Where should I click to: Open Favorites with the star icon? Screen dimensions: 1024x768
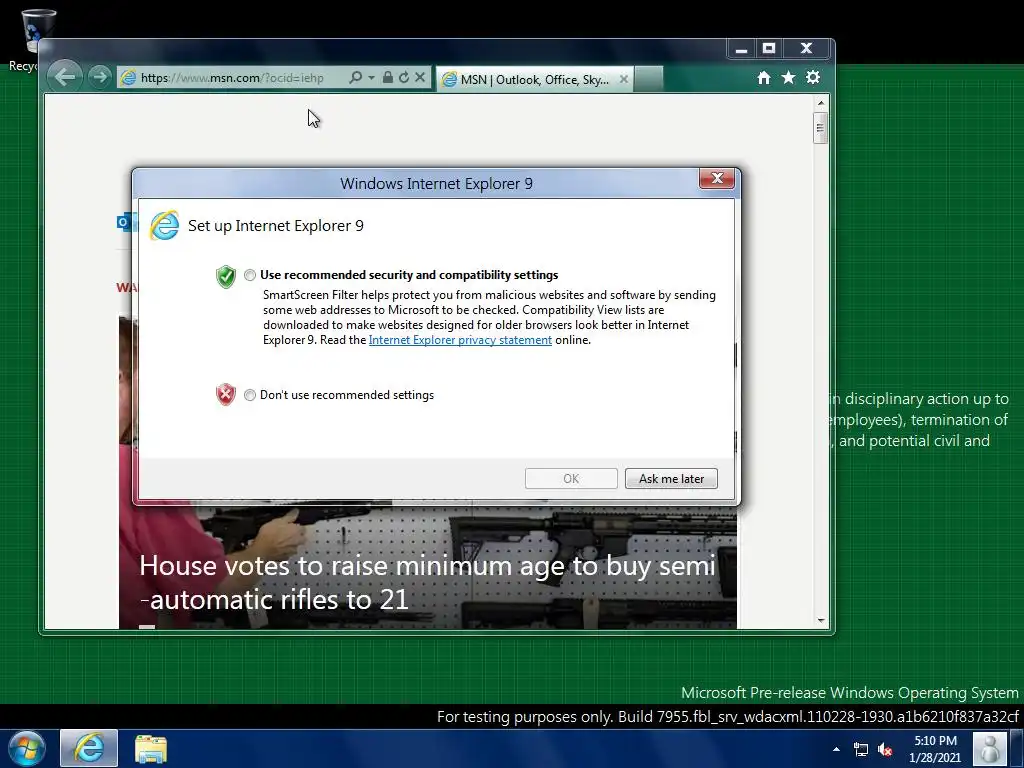788,78
